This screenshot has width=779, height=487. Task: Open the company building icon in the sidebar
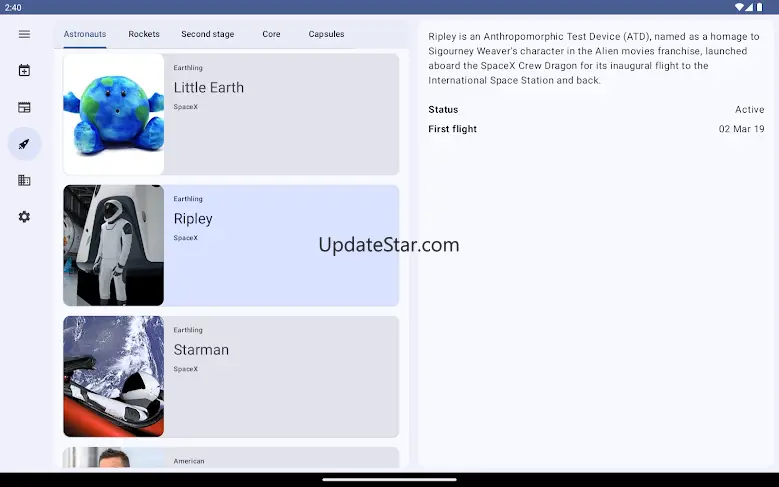click(x=24, y=180)
